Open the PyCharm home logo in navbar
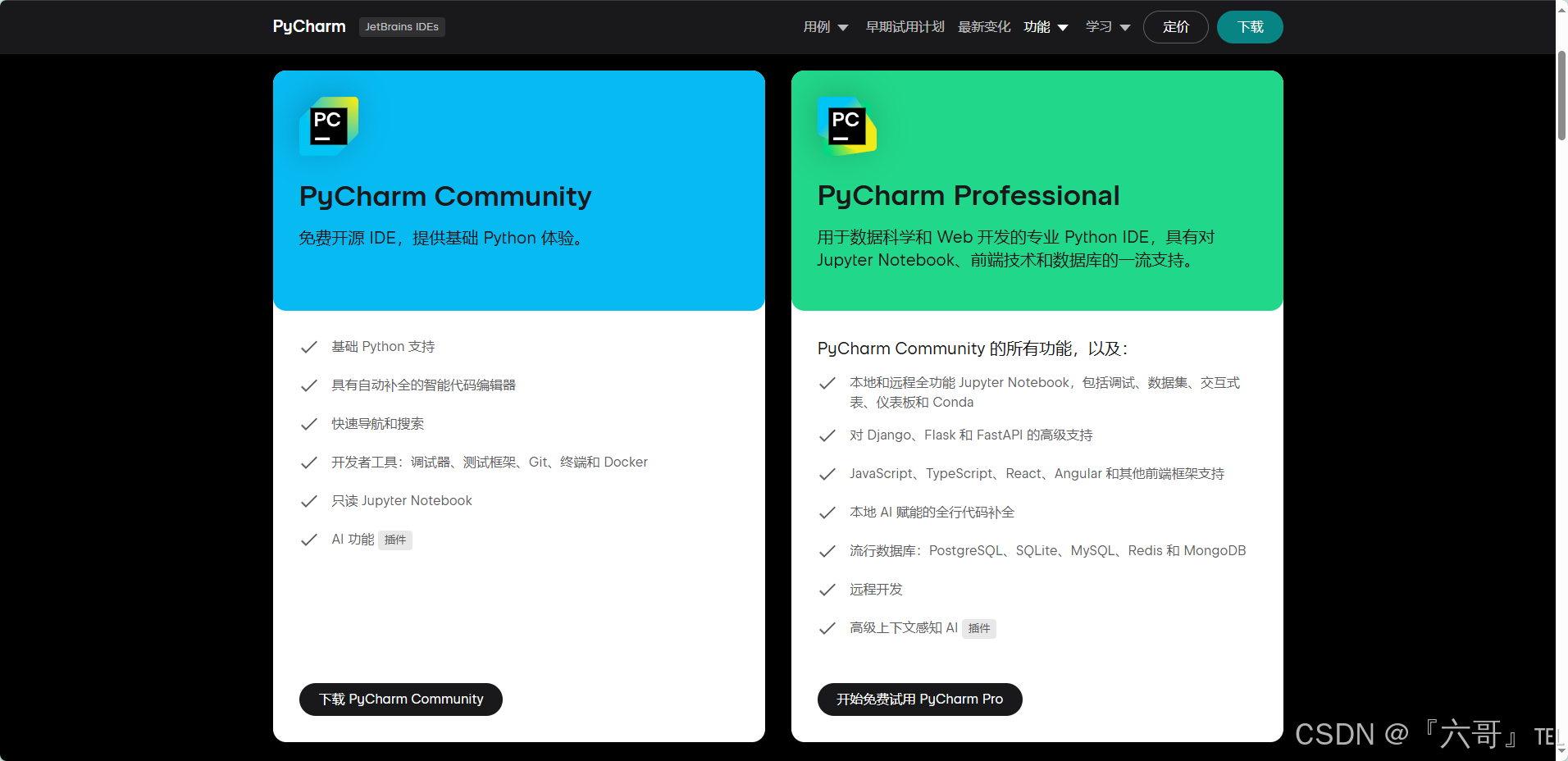This screenshot has height=761, width=1568. pos(309,26)
